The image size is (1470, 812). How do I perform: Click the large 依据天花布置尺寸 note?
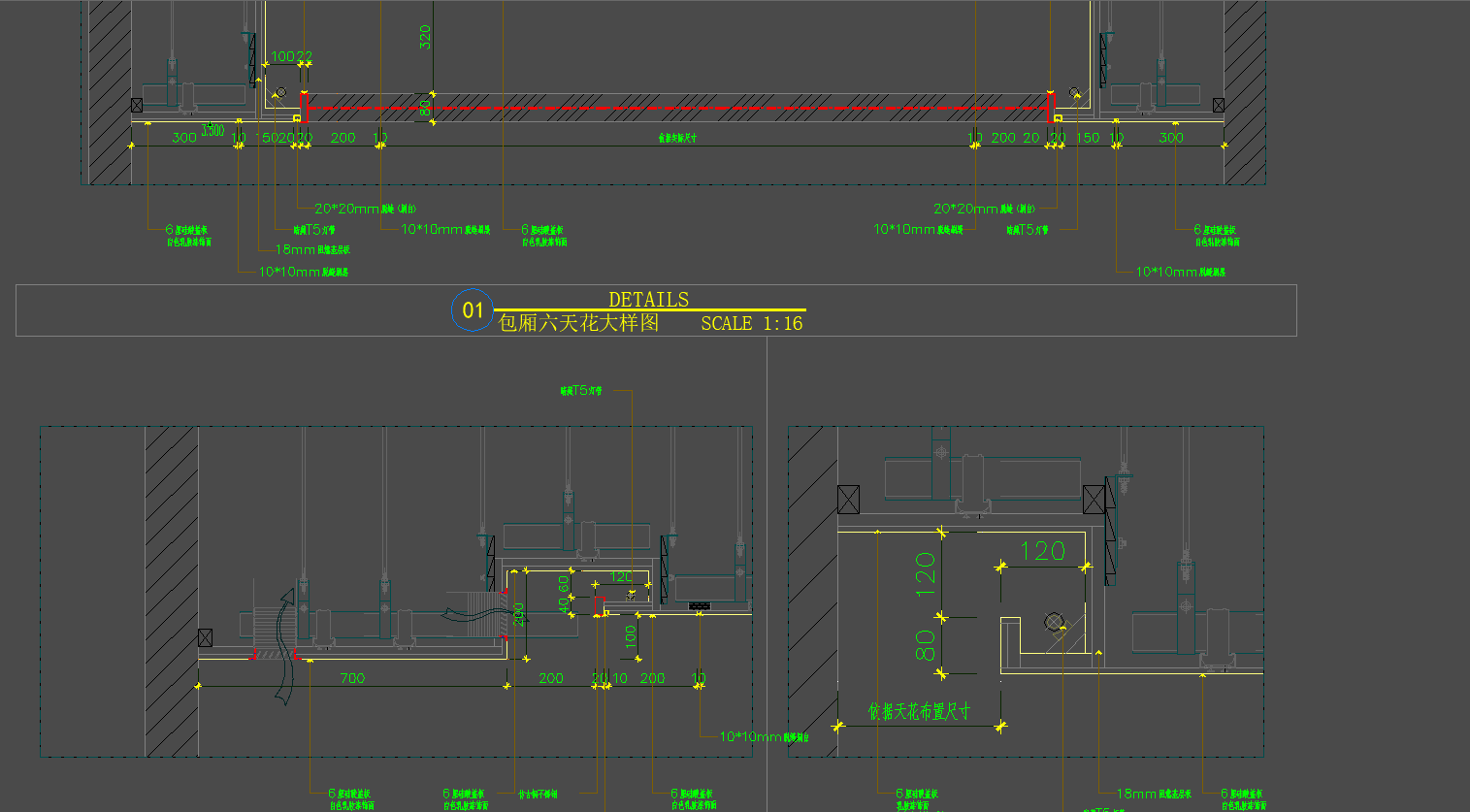pos(919,711)
